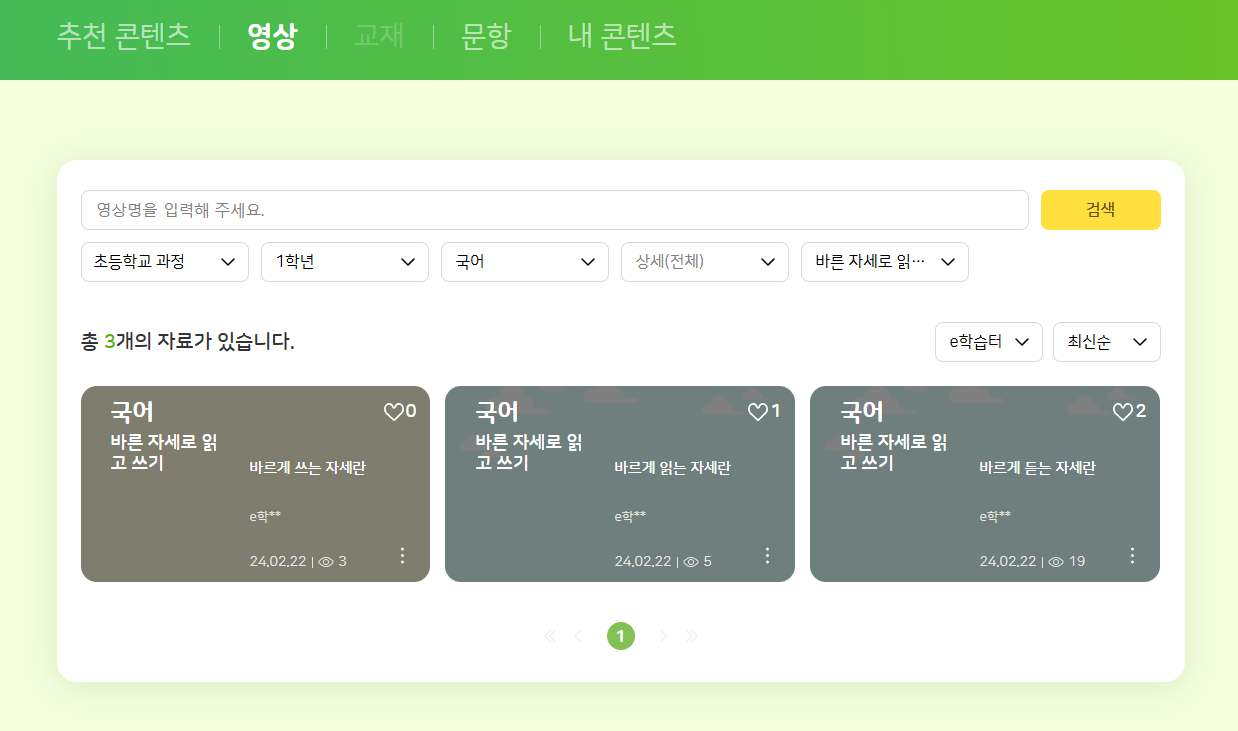The height and width of the screenshot is (731, 1238).
Task: Open the 국어 subject dropdown
Action: coord(525,262)
